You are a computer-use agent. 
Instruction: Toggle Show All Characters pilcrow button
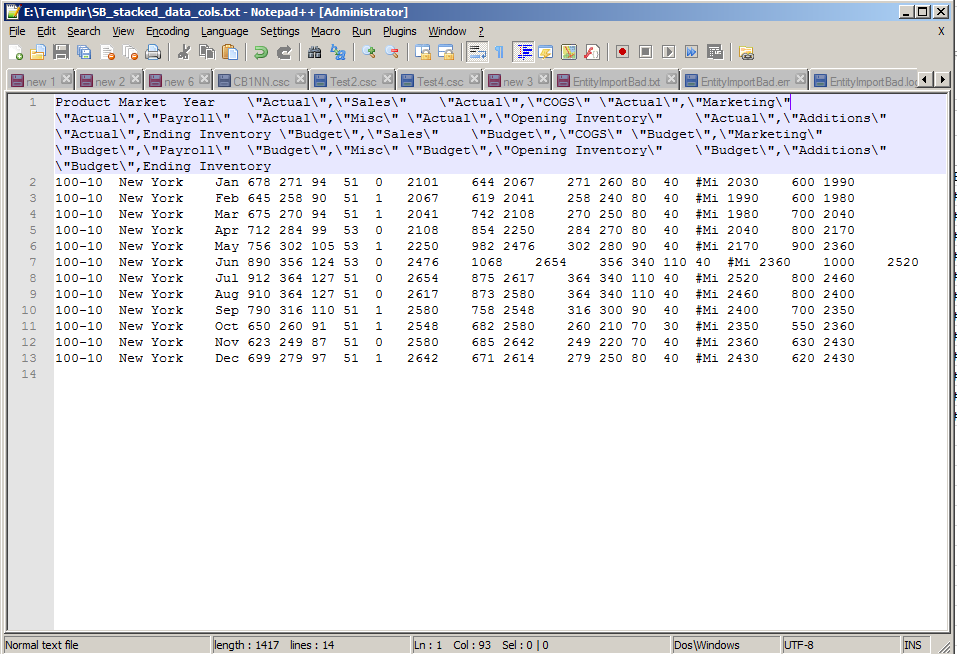click(499, 53)
